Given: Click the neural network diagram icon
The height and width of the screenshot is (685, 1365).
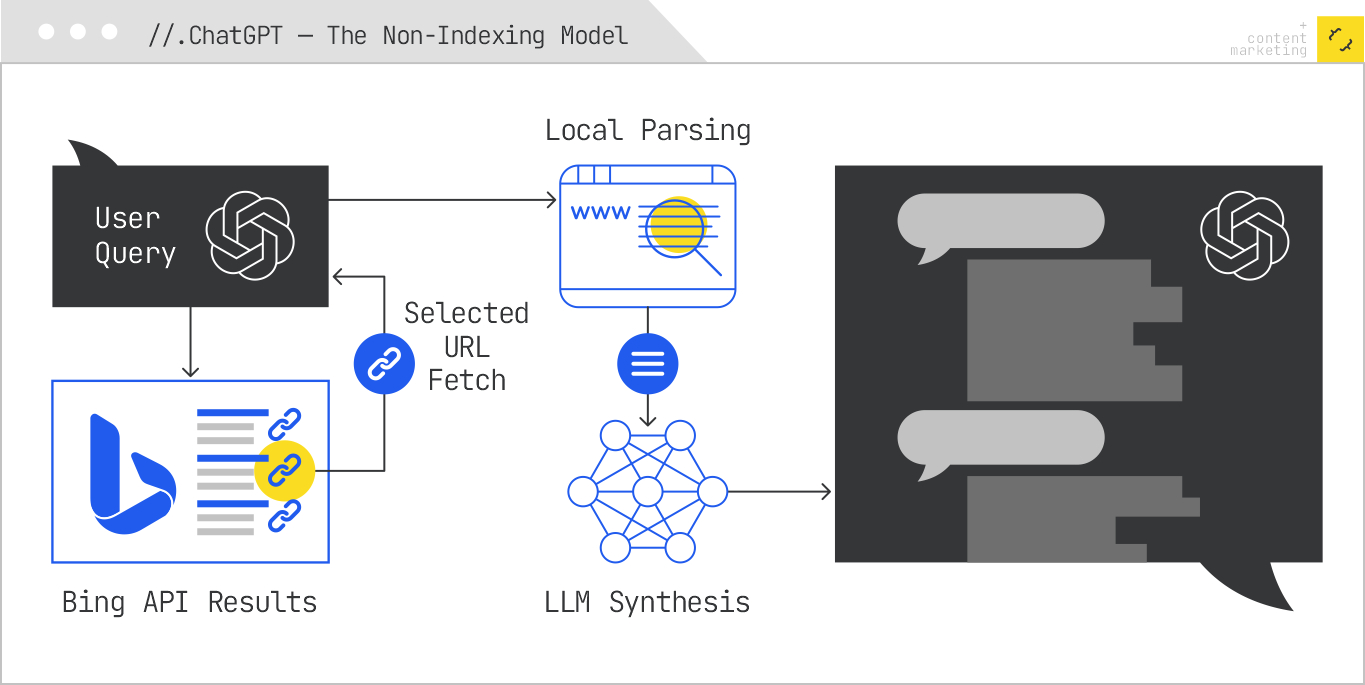Looking at the screenshot, I should (x=647, y=491).
